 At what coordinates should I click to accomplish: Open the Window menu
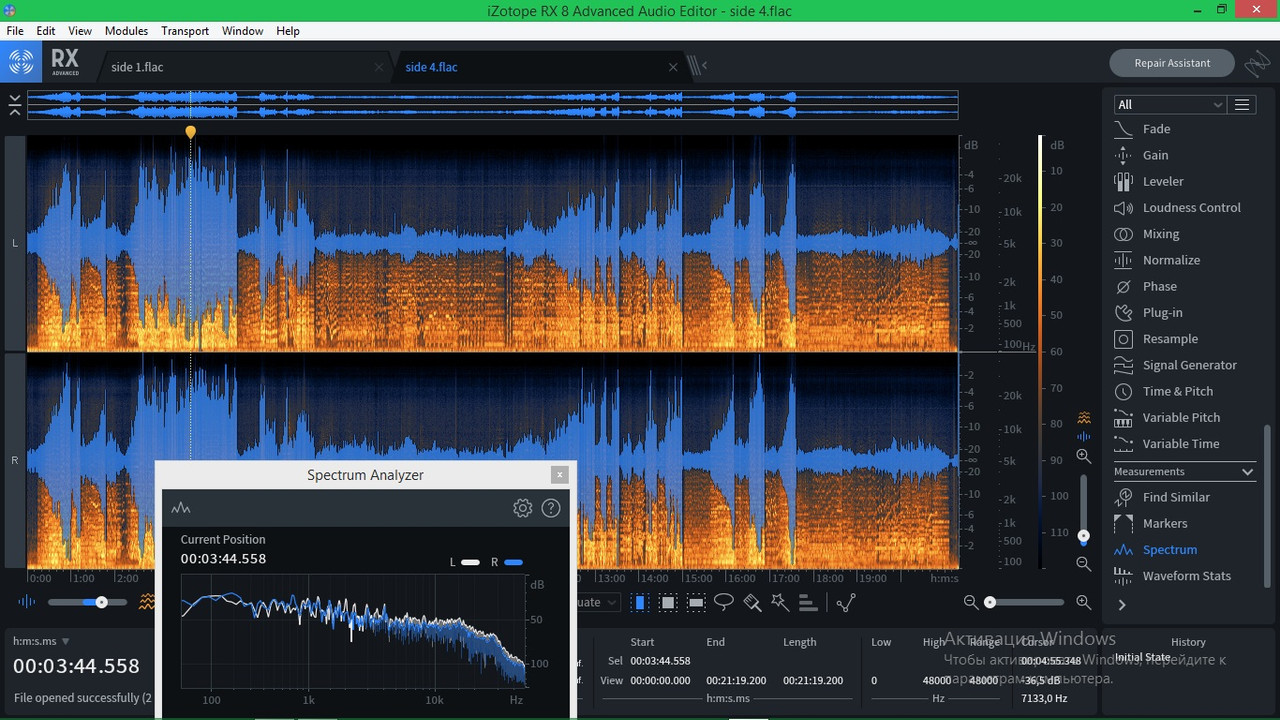(243, 31)
